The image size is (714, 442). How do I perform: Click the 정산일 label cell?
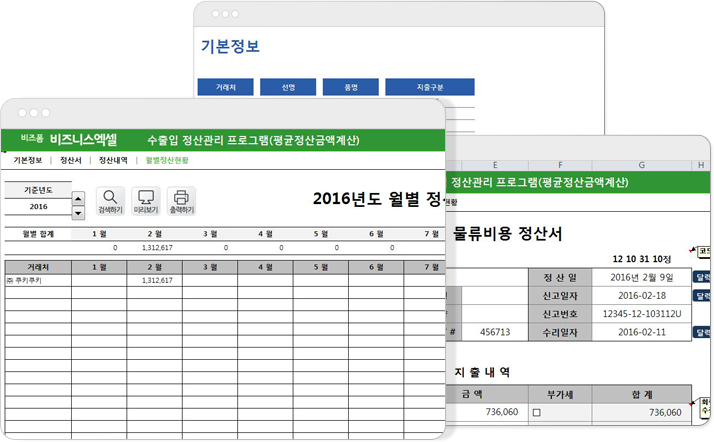coord(560,277)
